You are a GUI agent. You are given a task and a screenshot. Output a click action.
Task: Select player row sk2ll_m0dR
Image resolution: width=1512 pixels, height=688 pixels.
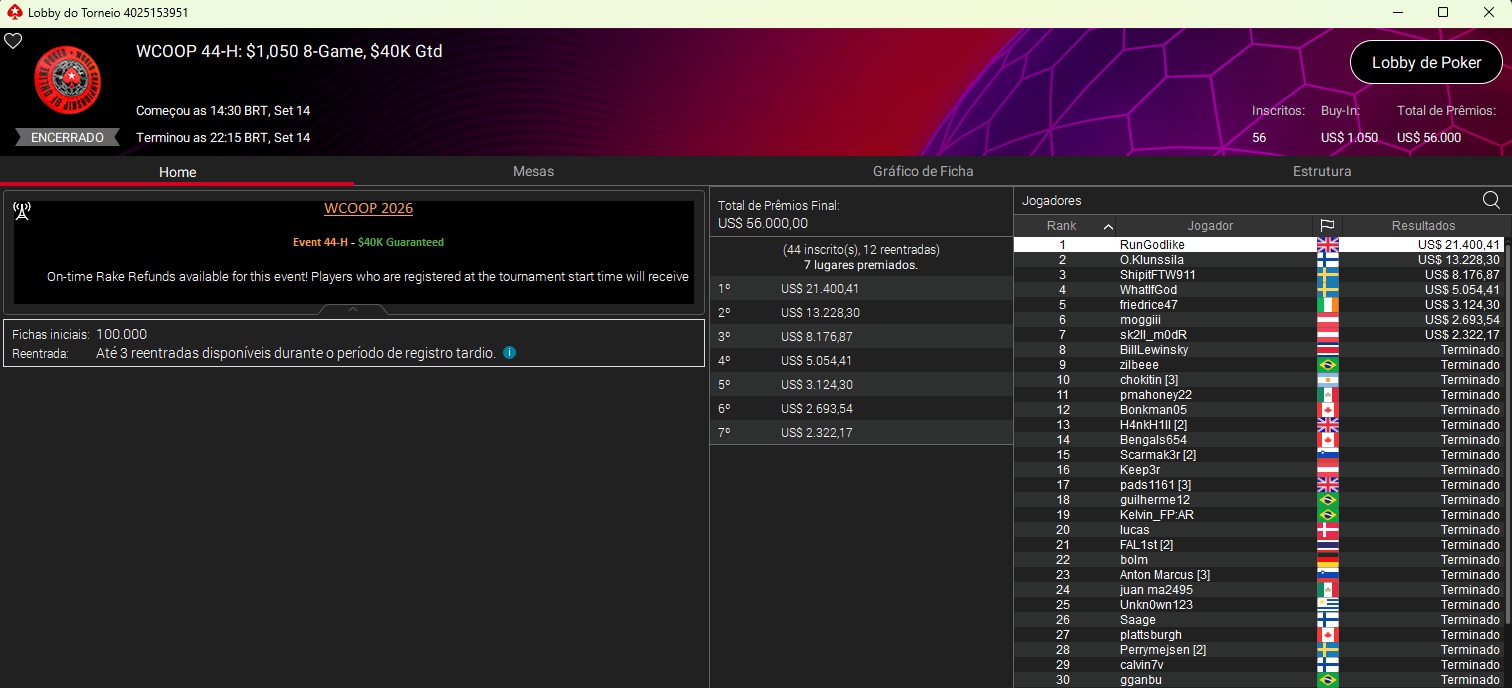(x=1259, y=335)
